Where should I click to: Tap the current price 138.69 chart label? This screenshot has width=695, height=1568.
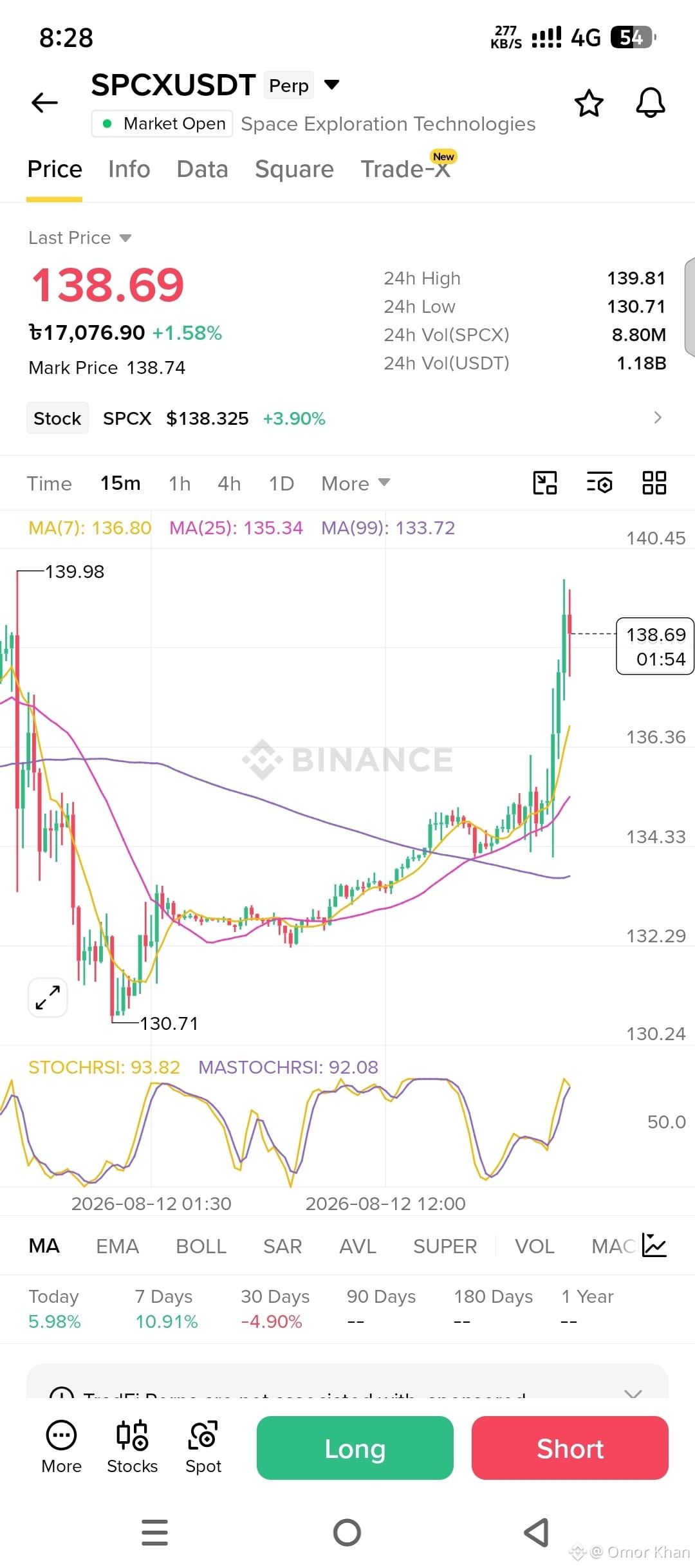(655, 646)
